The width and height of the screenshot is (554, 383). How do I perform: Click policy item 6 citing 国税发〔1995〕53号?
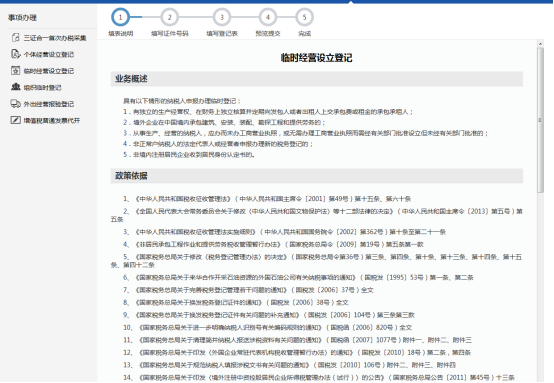[x=298, y=278]
